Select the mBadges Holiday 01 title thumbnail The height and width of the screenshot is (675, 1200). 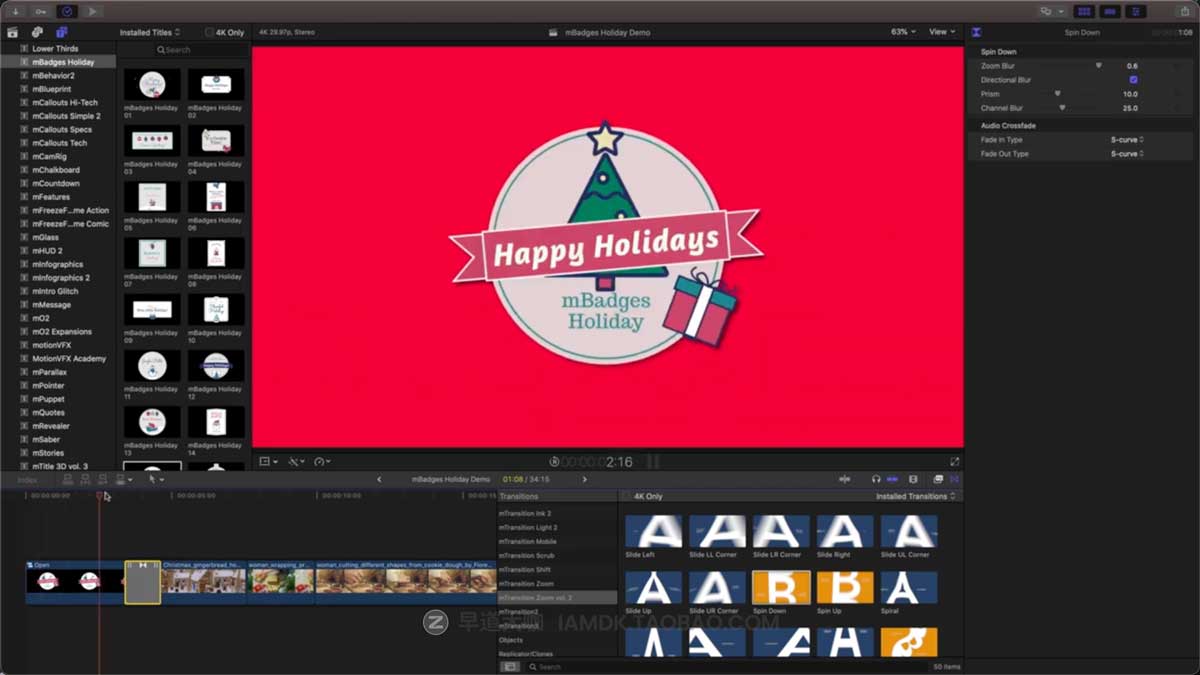click(x=152, y=84)
